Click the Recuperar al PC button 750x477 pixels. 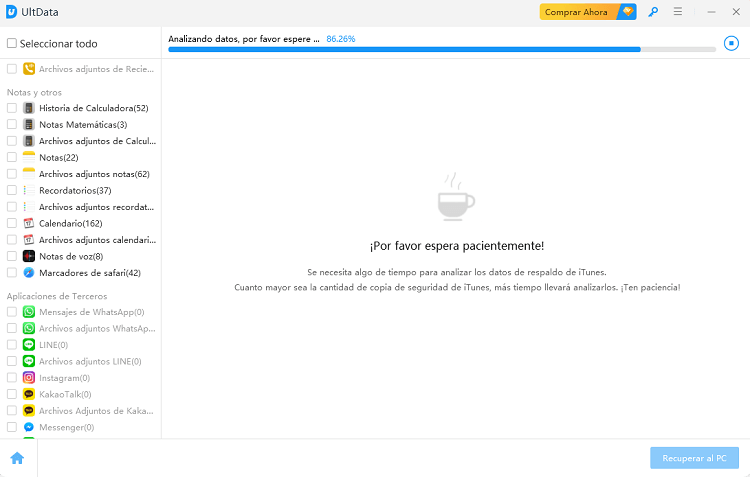coord(694,458)
